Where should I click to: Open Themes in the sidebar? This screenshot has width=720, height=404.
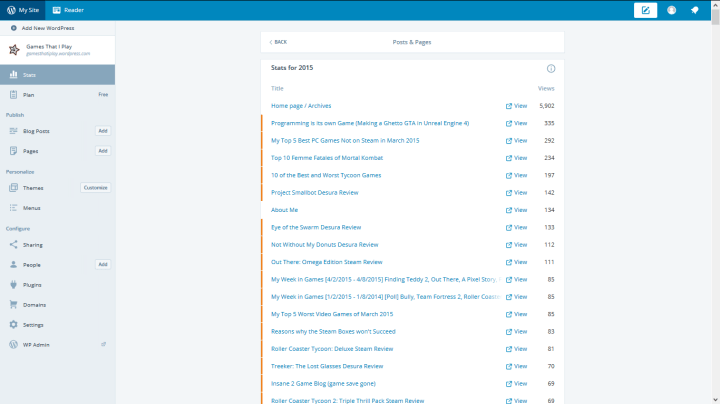point(33,188)
